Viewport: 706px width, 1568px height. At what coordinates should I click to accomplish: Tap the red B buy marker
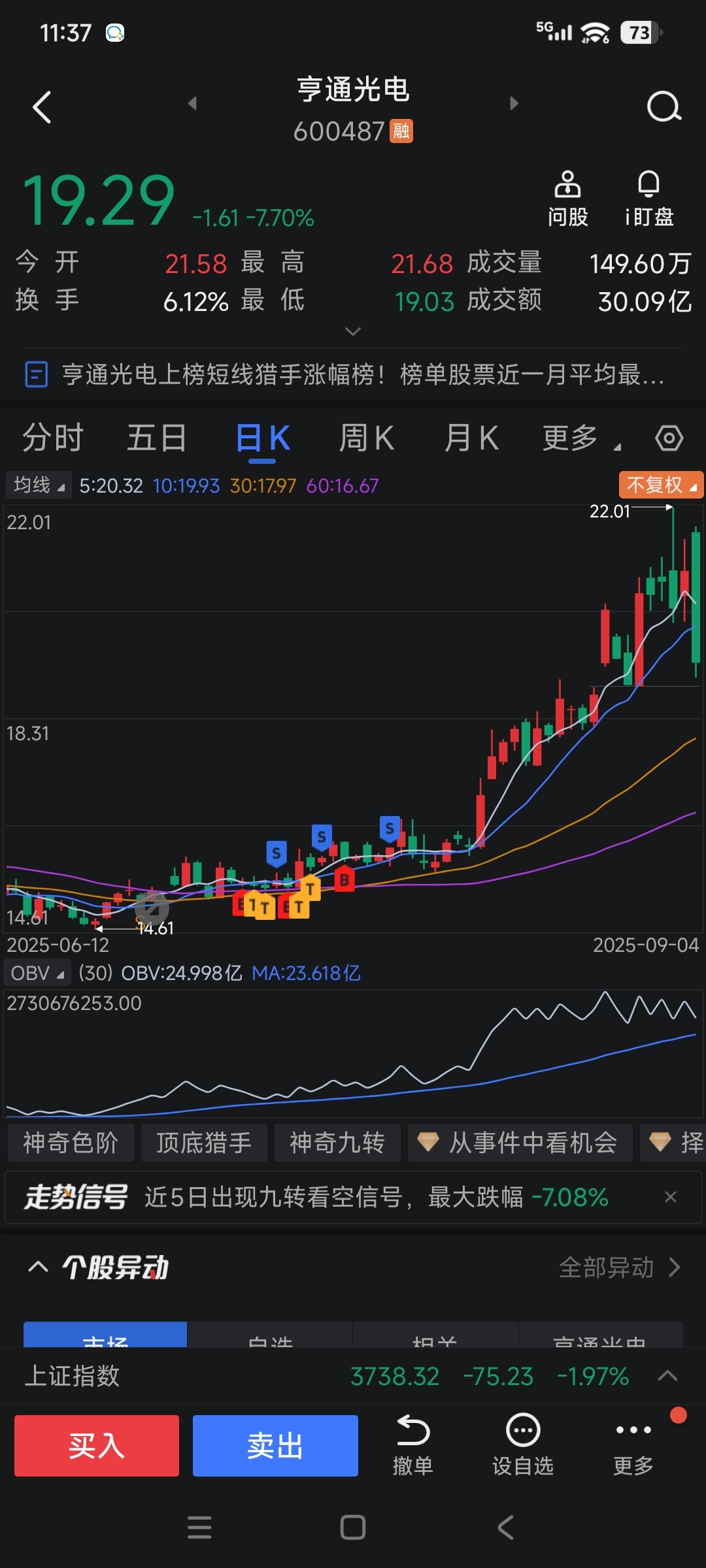click(x=345, y=879)
